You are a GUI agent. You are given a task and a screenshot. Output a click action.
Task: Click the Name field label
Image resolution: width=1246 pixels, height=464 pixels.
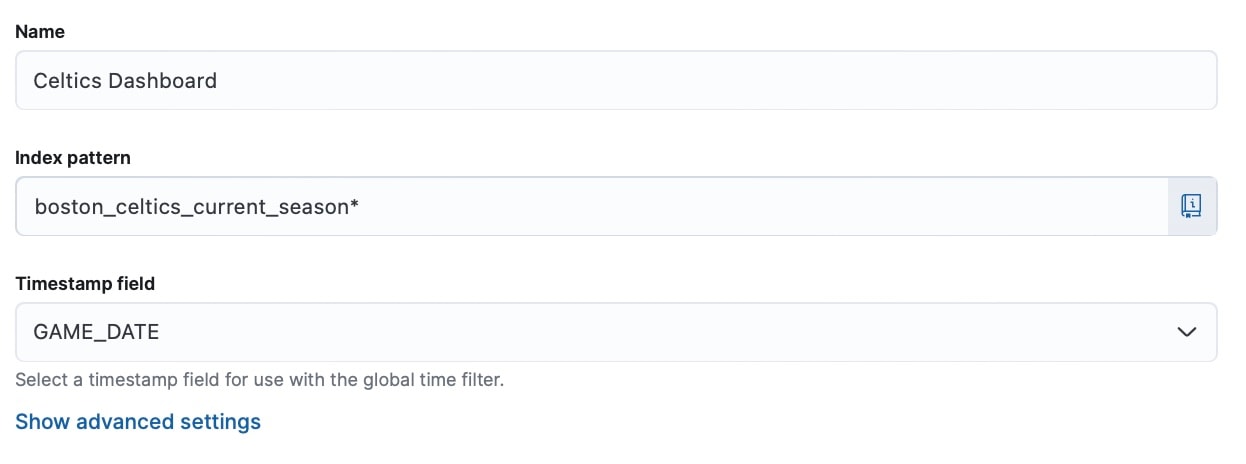pyautogui.click(x=40, y=32)
